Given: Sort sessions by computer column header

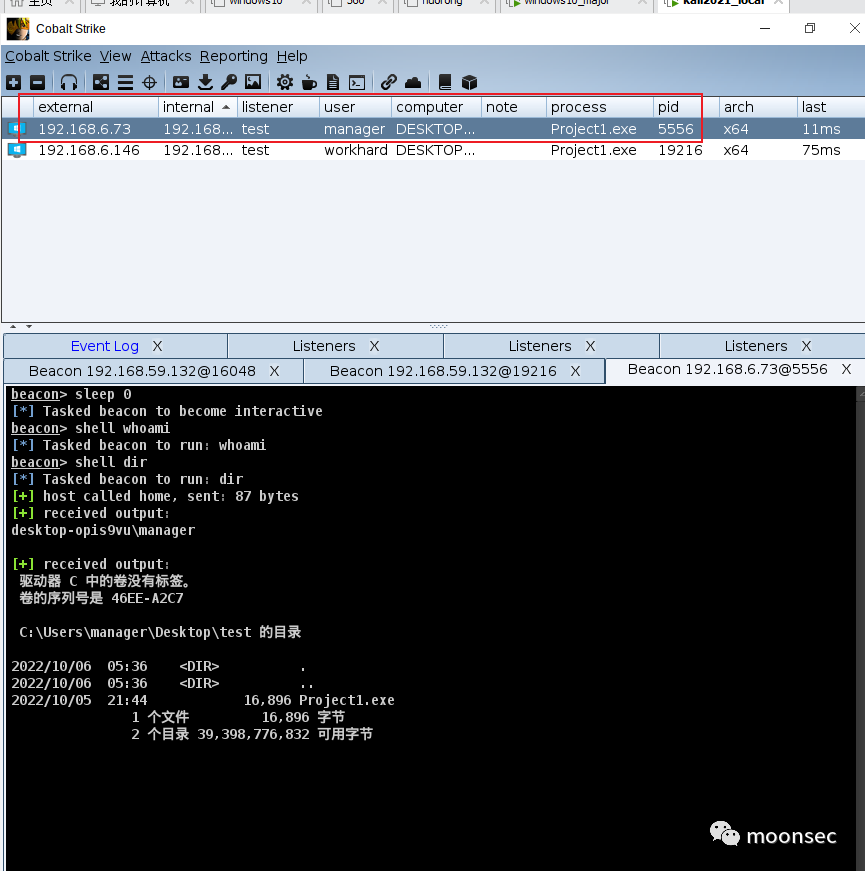Looking at the screenshot, I should [x=437, y=107].
